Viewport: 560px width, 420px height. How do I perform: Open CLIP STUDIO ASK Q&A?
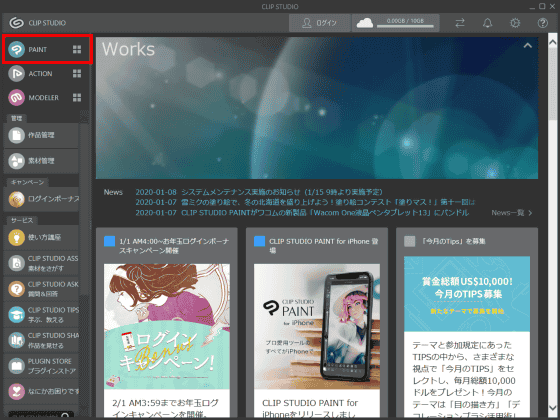pos(41,289)
